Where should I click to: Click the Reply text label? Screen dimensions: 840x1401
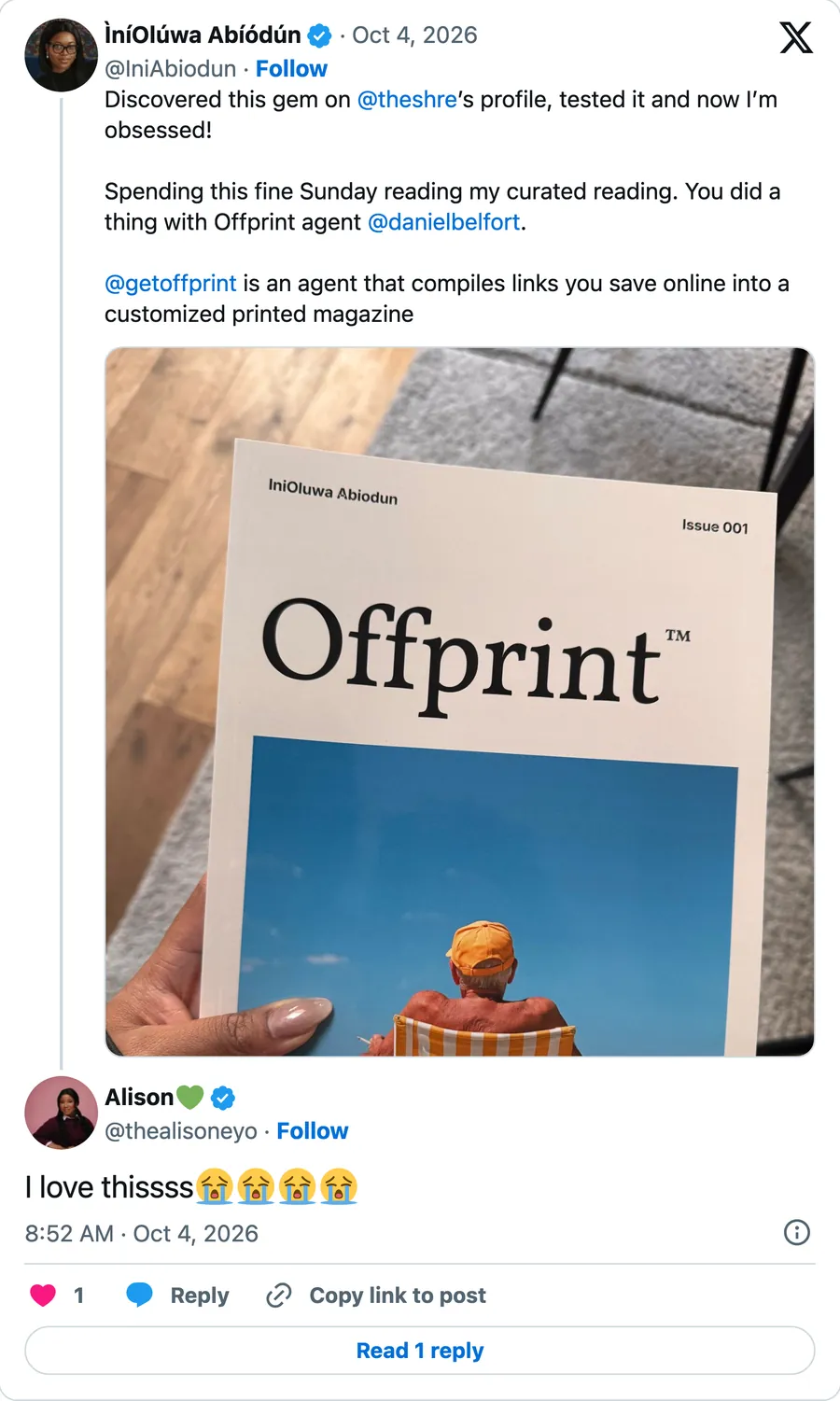click(200, 1296)
